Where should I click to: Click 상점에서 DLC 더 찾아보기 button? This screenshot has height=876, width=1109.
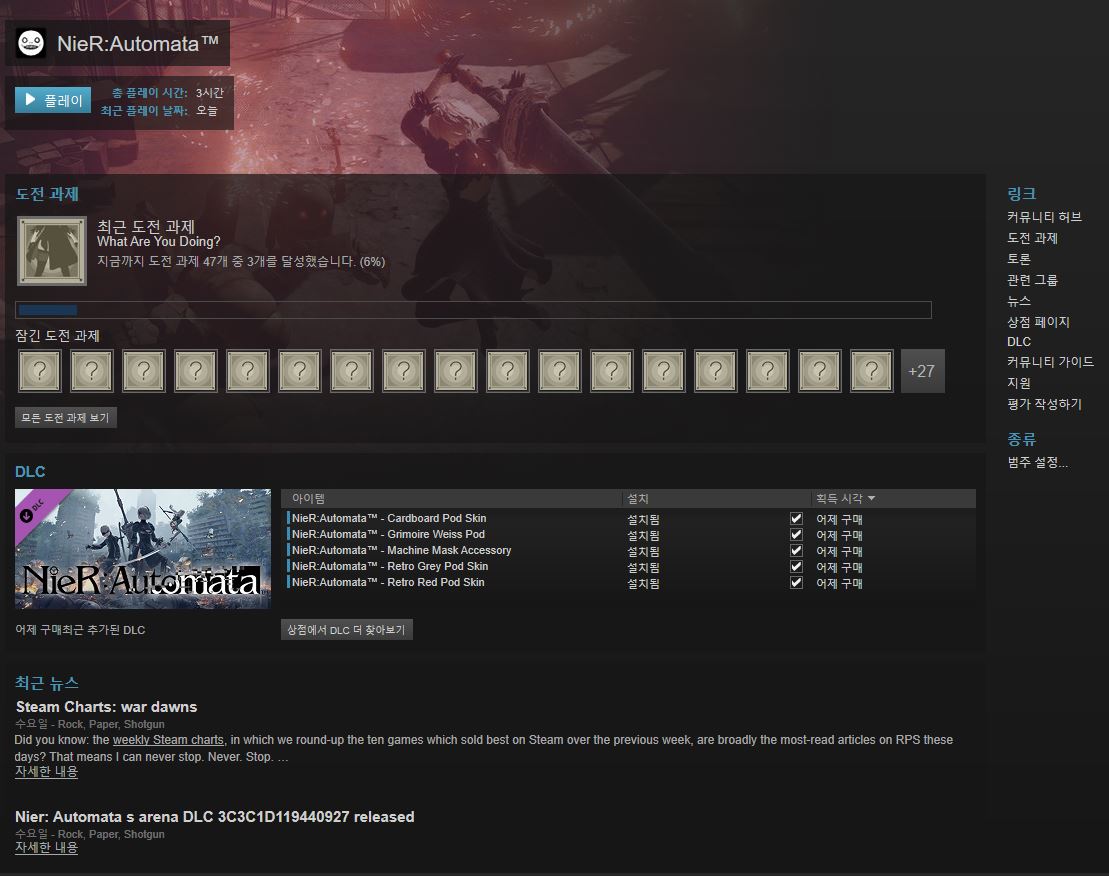346,630
